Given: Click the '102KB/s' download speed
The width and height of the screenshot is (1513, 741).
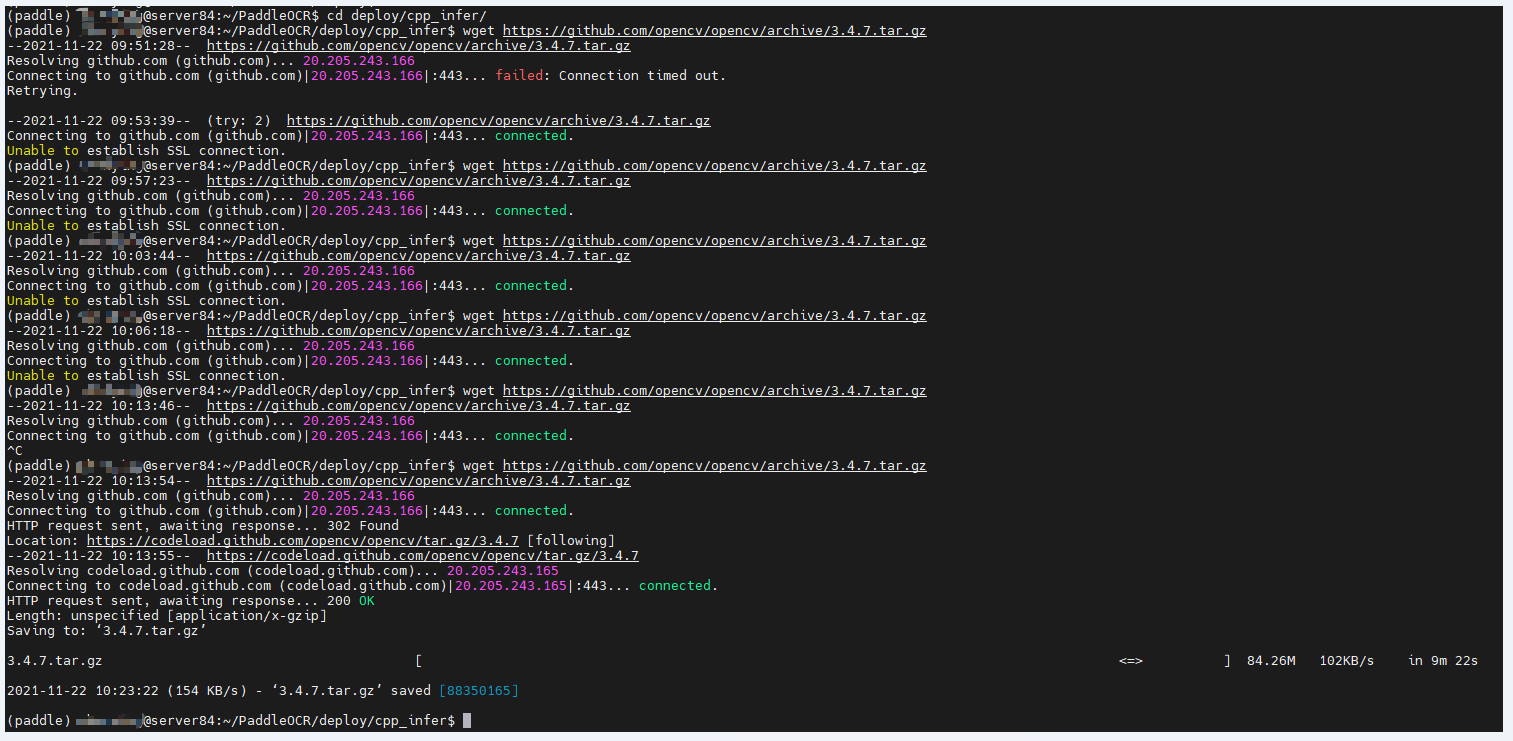Looking at the screenshot, I should pos(1347,661).
